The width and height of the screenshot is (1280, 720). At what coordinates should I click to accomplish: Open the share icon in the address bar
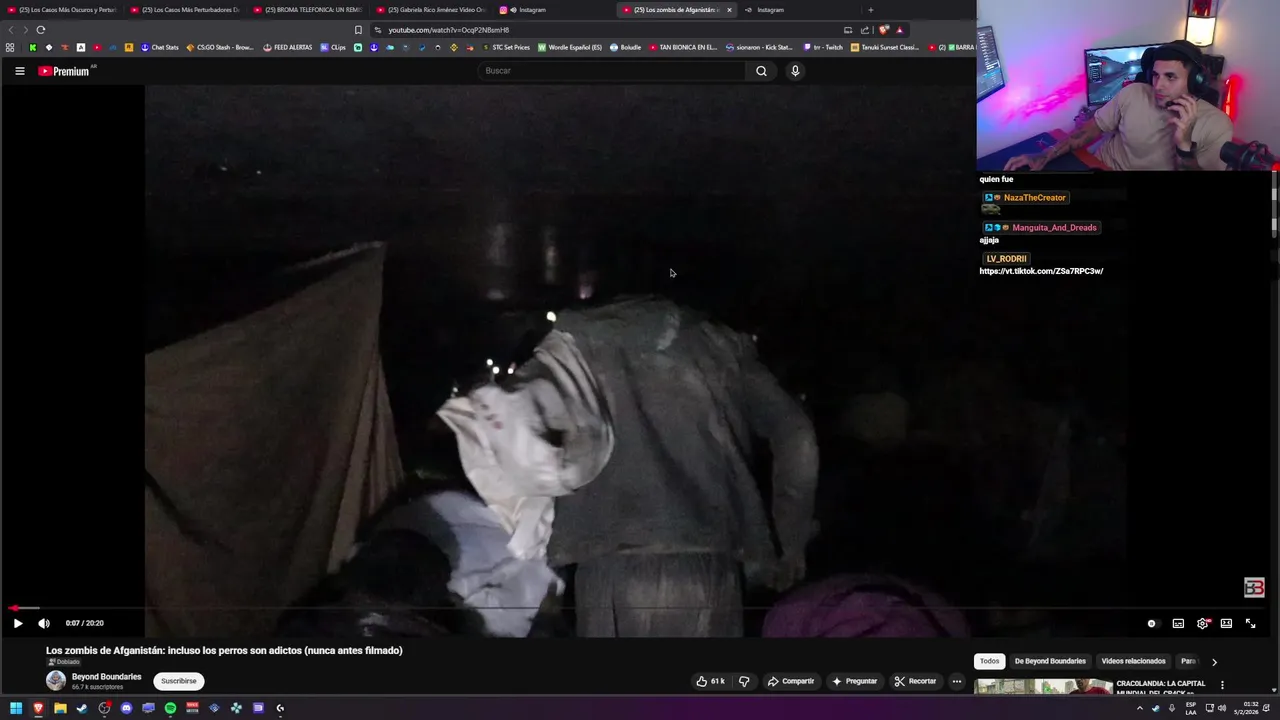865,30
